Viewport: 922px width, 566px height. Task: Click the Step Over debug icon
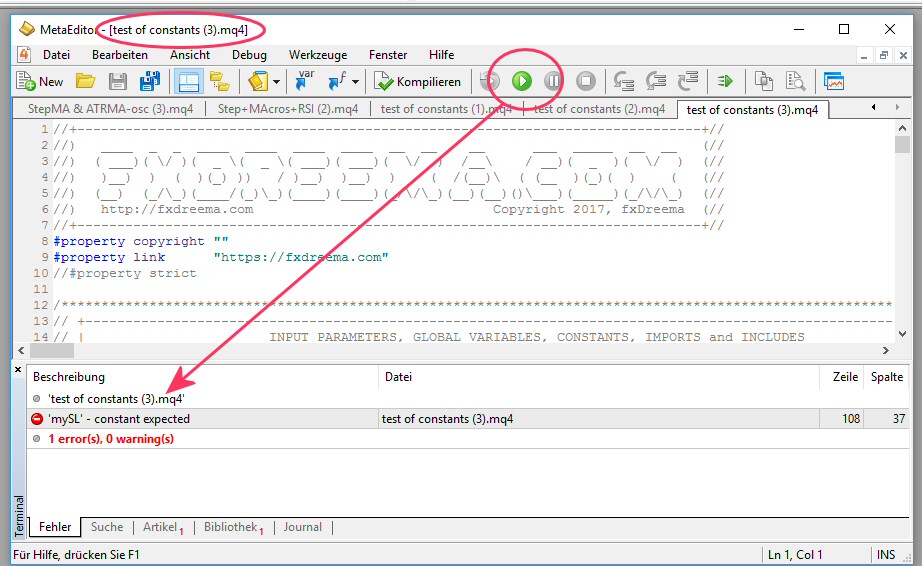[656, 81]
